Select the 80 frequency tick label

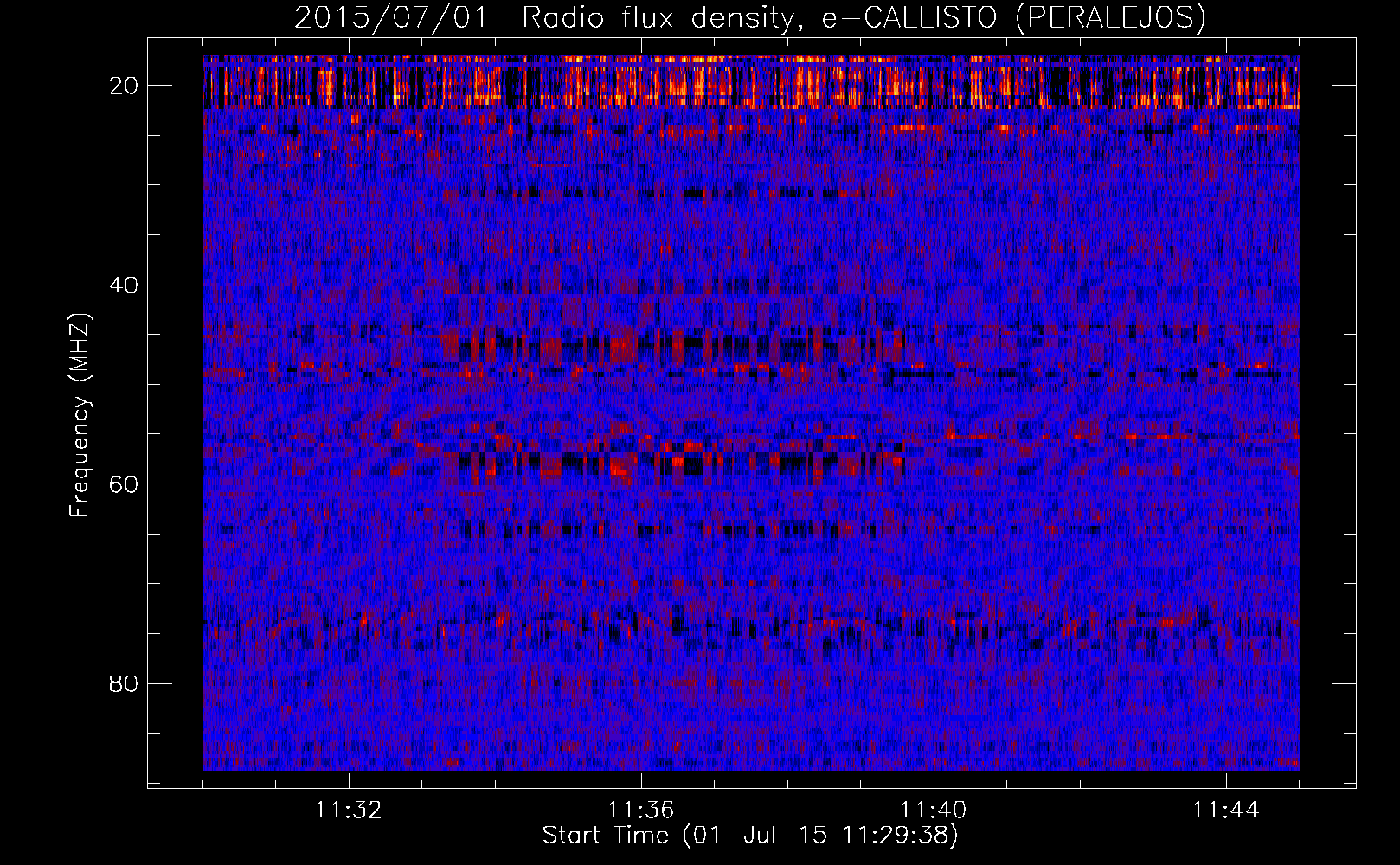[124, 683]
